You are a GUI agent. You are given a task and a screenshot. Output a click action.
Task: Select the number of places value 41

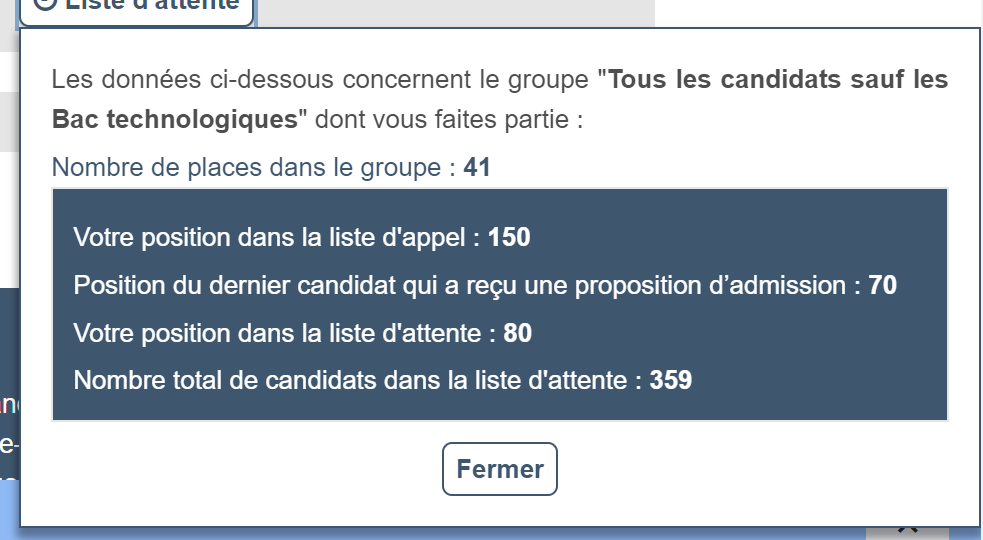[x=477, y=167]
